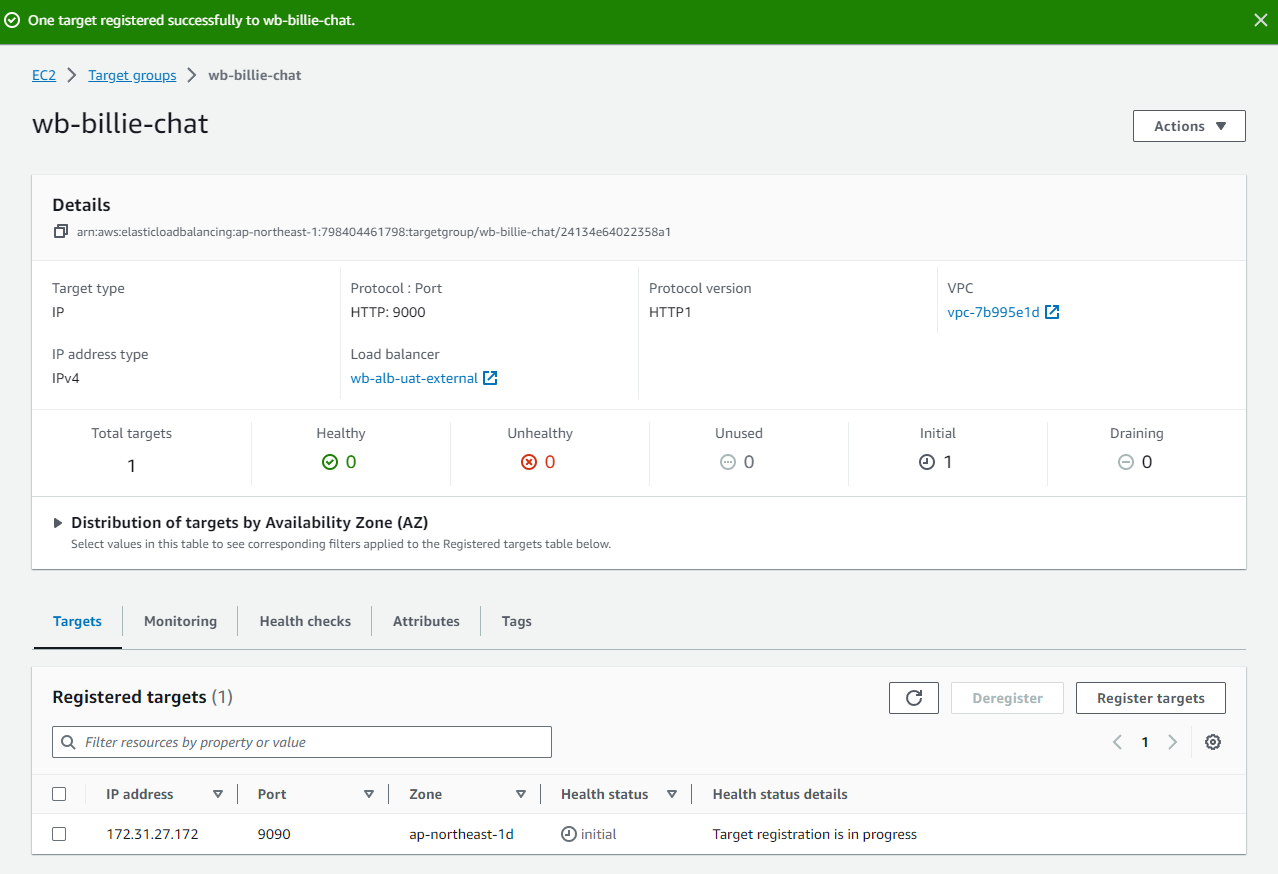Go to Target groups breadcrumb
This screenshot has width=1278, height=874.
point(132,75)
